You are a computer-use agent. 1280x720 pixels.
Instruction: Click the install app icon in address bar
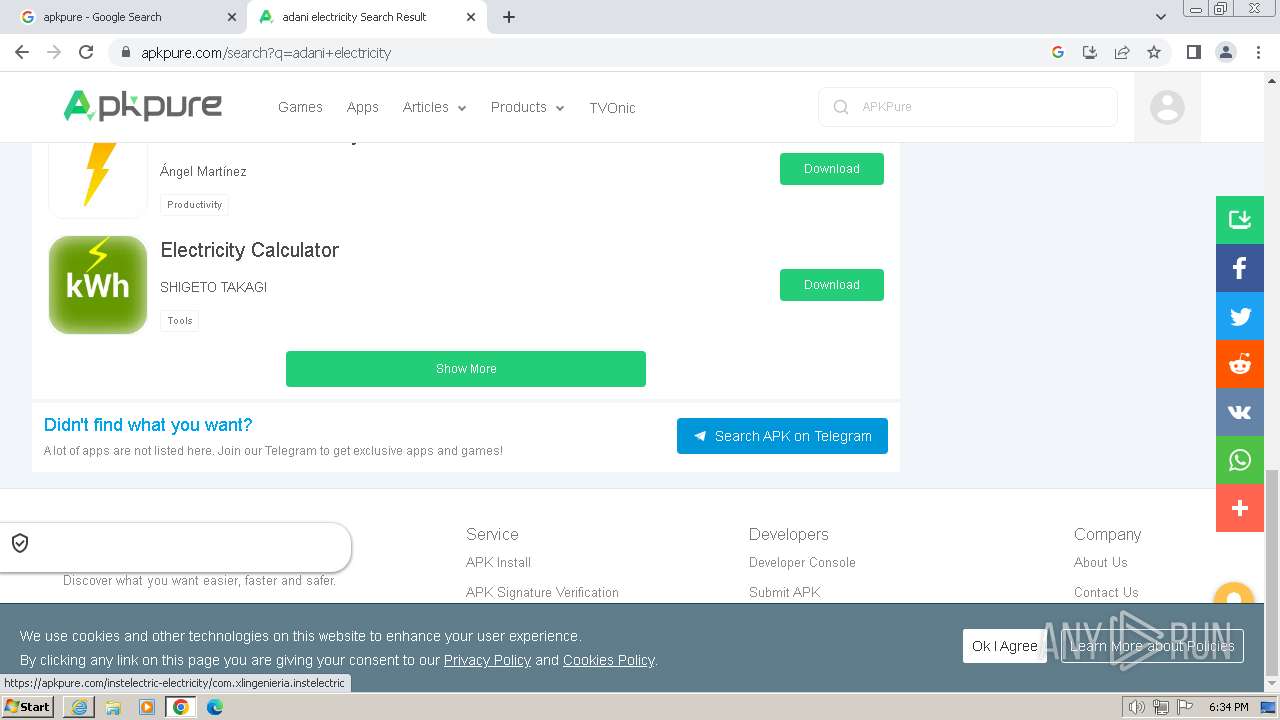[1090, 52]
